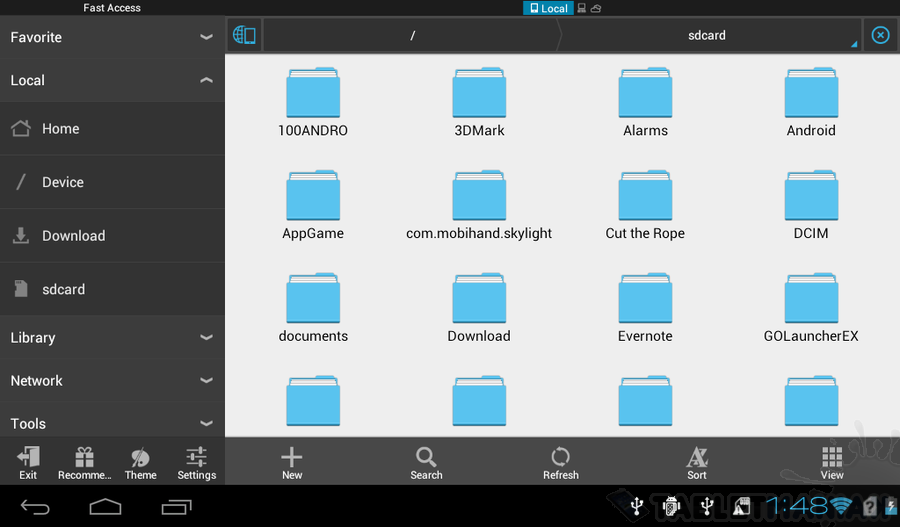Open the Evernote folder

tap(645, 308)
